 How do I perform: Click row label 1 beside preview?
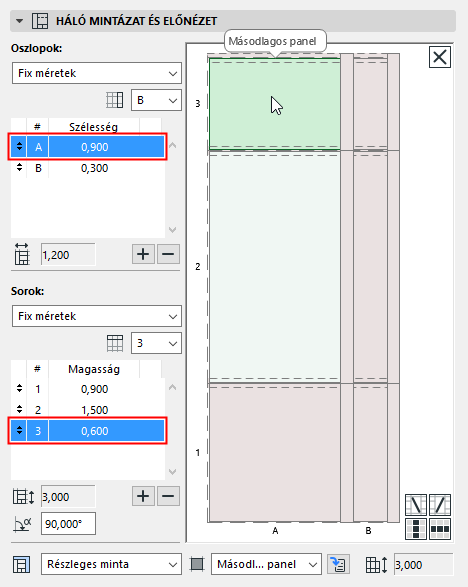(198, 453)
